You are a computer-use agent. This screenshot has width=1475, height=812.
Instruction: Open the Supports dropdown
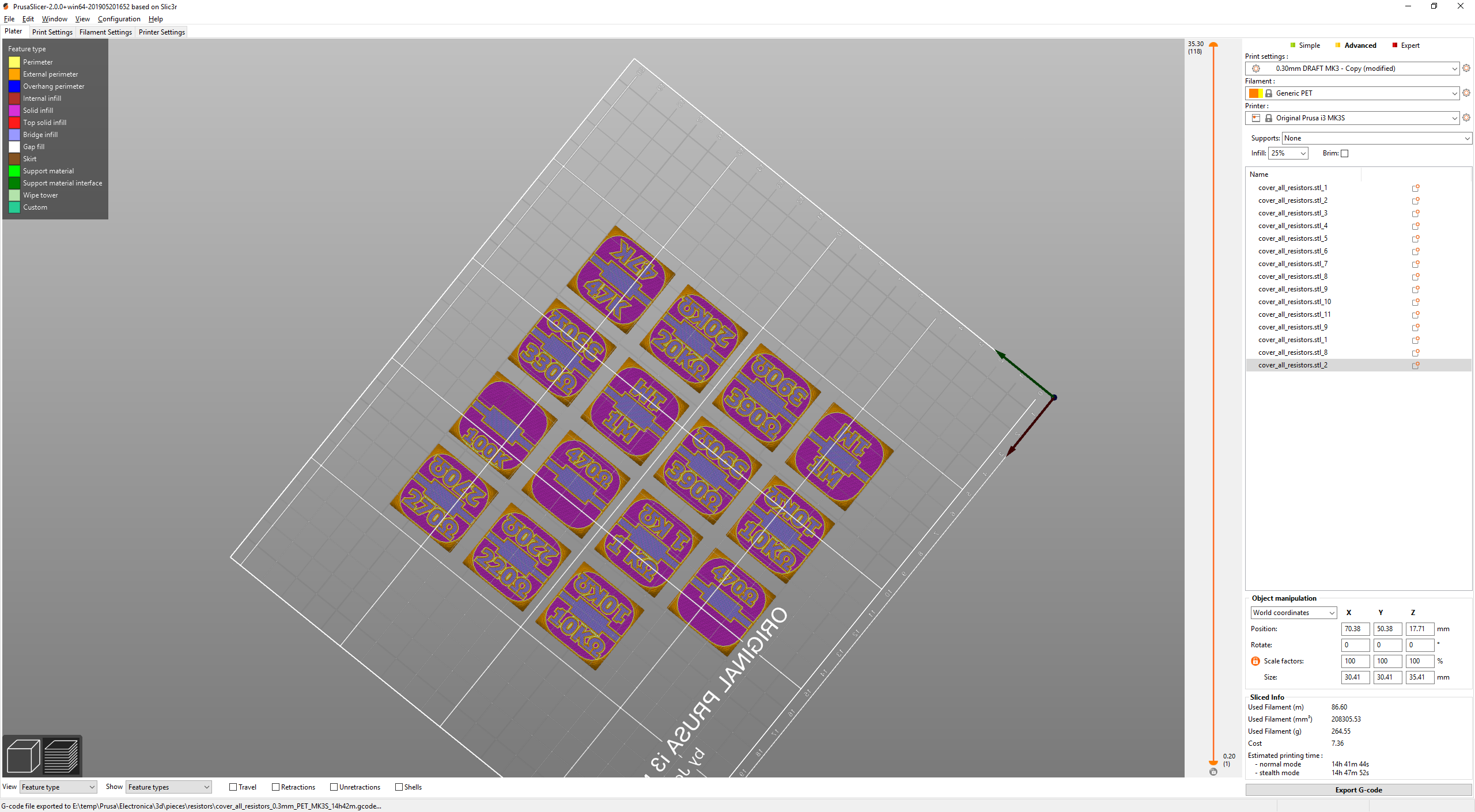point(1376,138)
